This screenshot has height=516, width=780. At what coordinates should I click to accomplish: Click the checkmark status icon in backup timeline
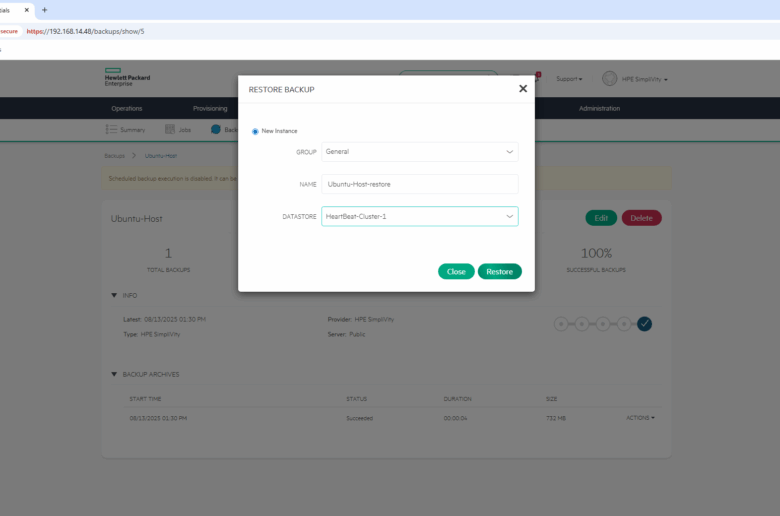[x=645, y=324]
